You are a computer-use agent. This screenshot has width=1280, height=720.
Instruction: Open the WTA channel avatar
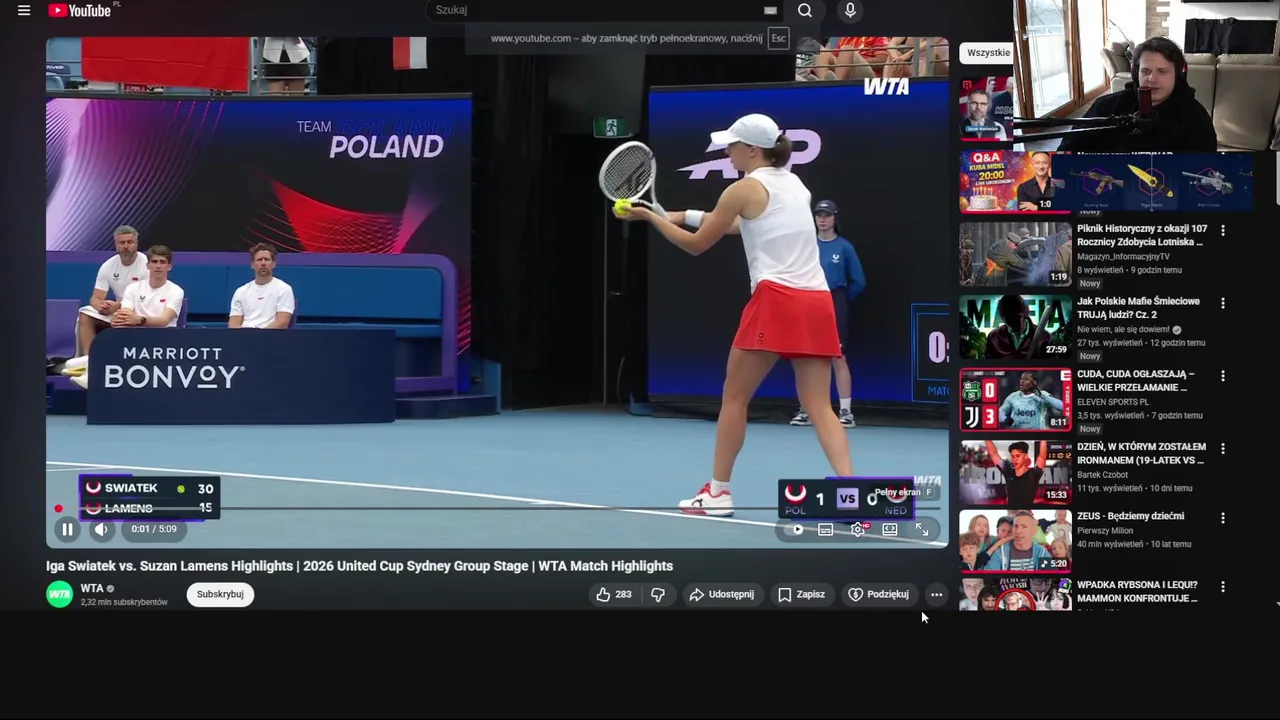(60, 594)
